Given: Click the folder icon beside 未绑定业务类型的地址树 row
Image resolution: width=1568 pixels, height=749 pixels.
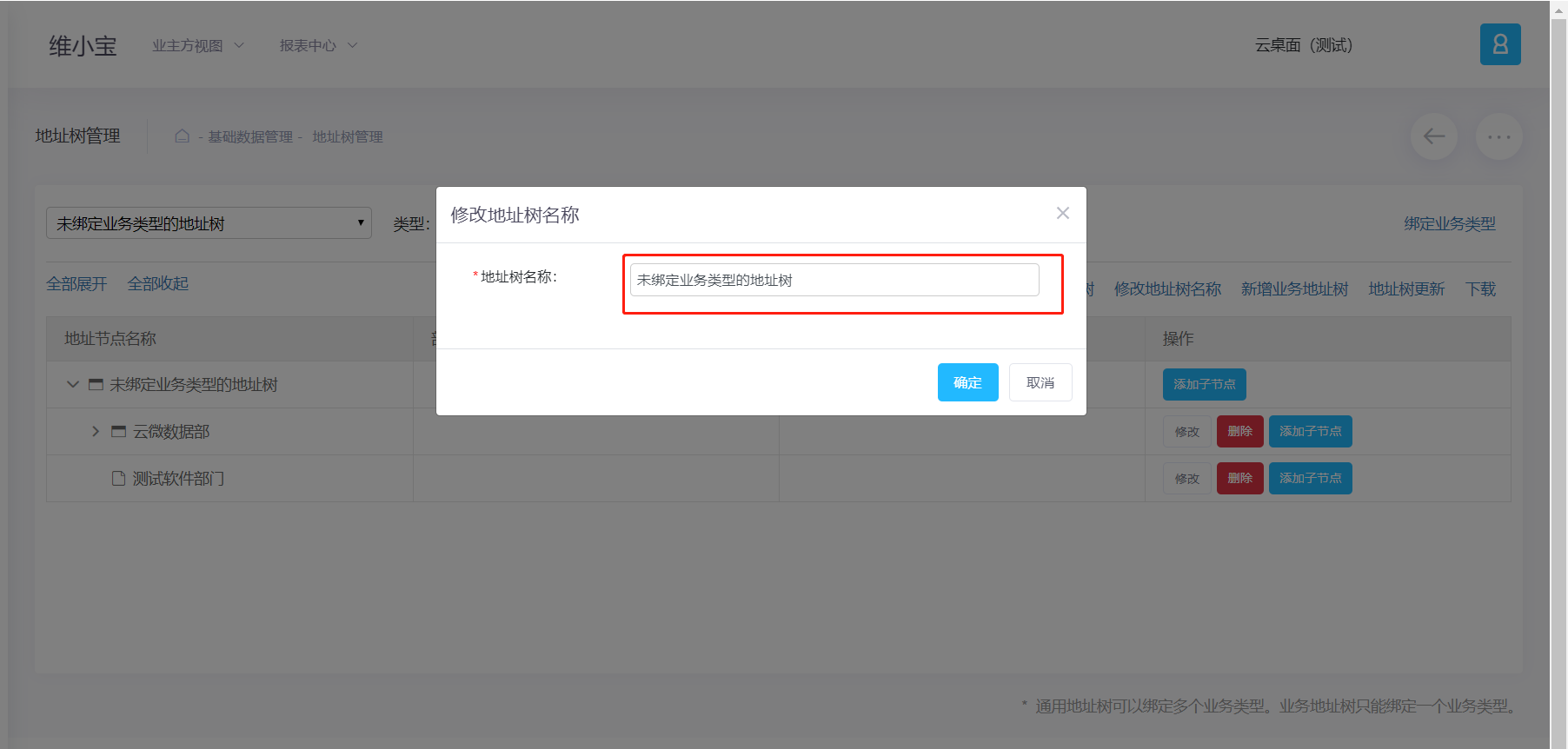Looking at the screenshot, I should [96, 385].
